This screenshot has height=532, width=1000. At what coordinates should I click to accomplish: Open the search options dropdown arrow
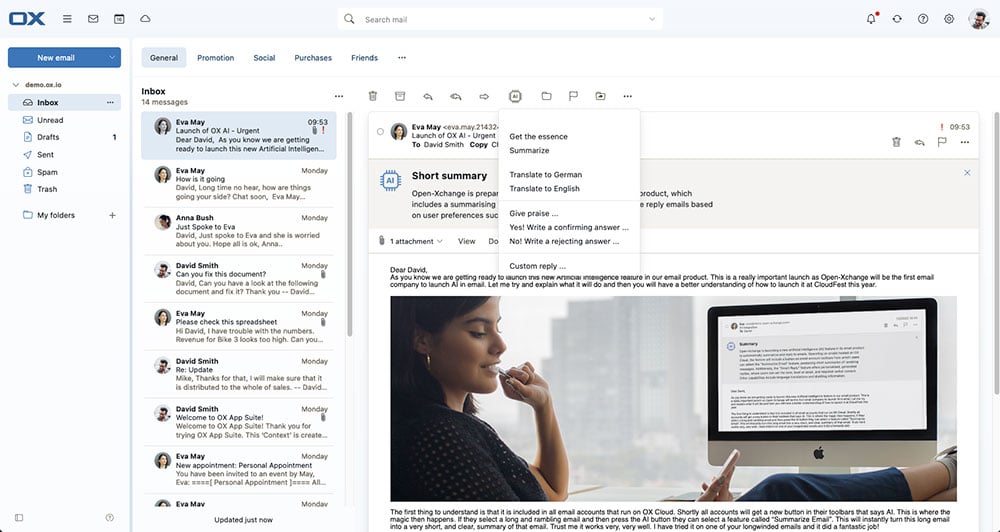(652, 19)
